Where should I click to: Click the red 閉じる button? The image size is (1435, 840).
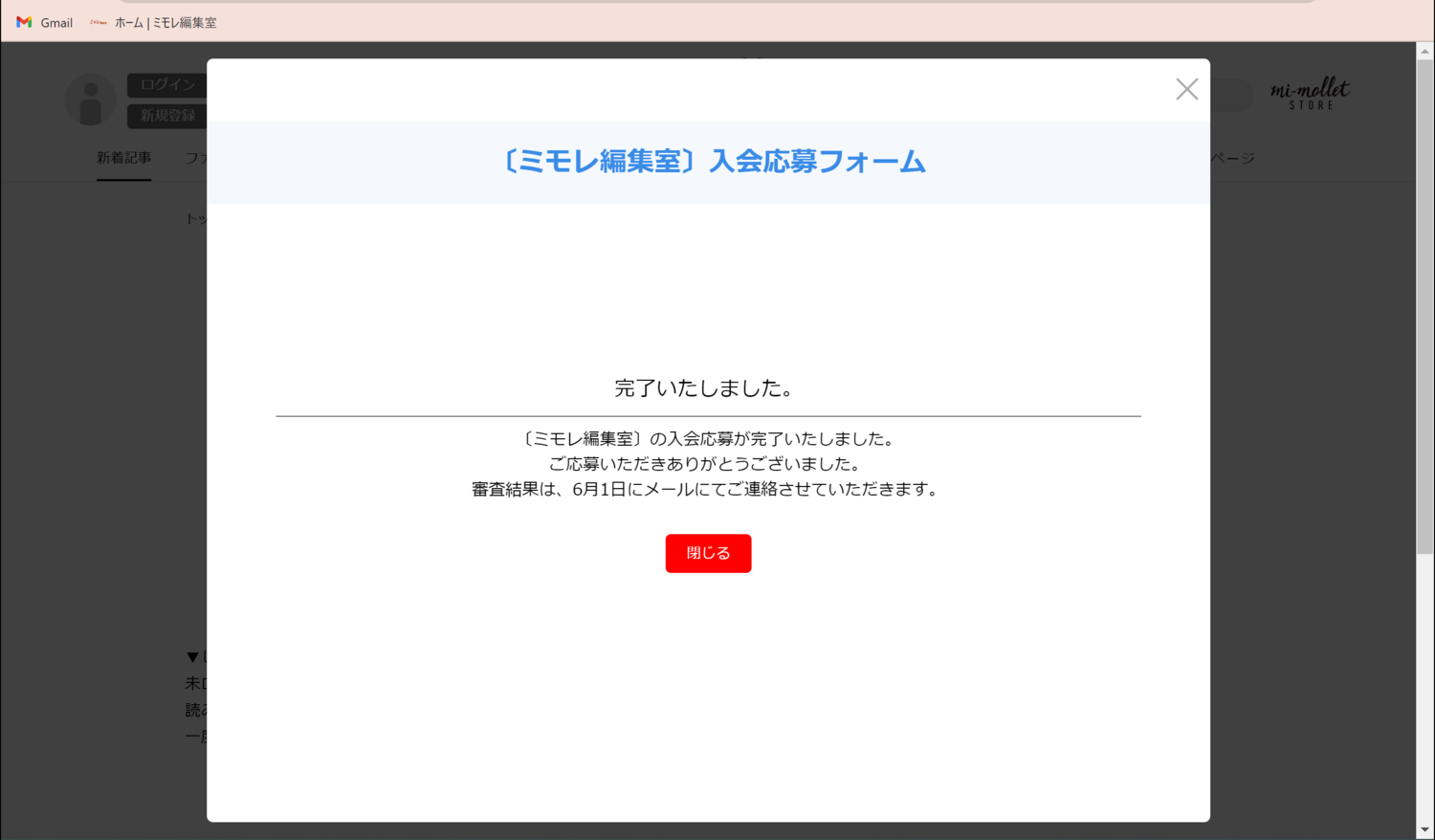[708, 553]
